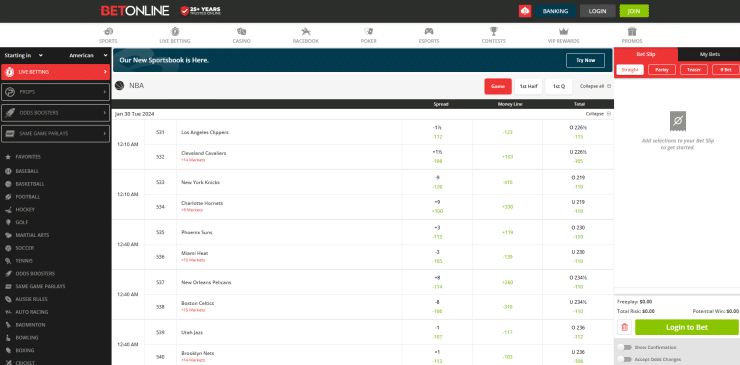
Task: Open the Sports section icon
Action: (108, 32)
